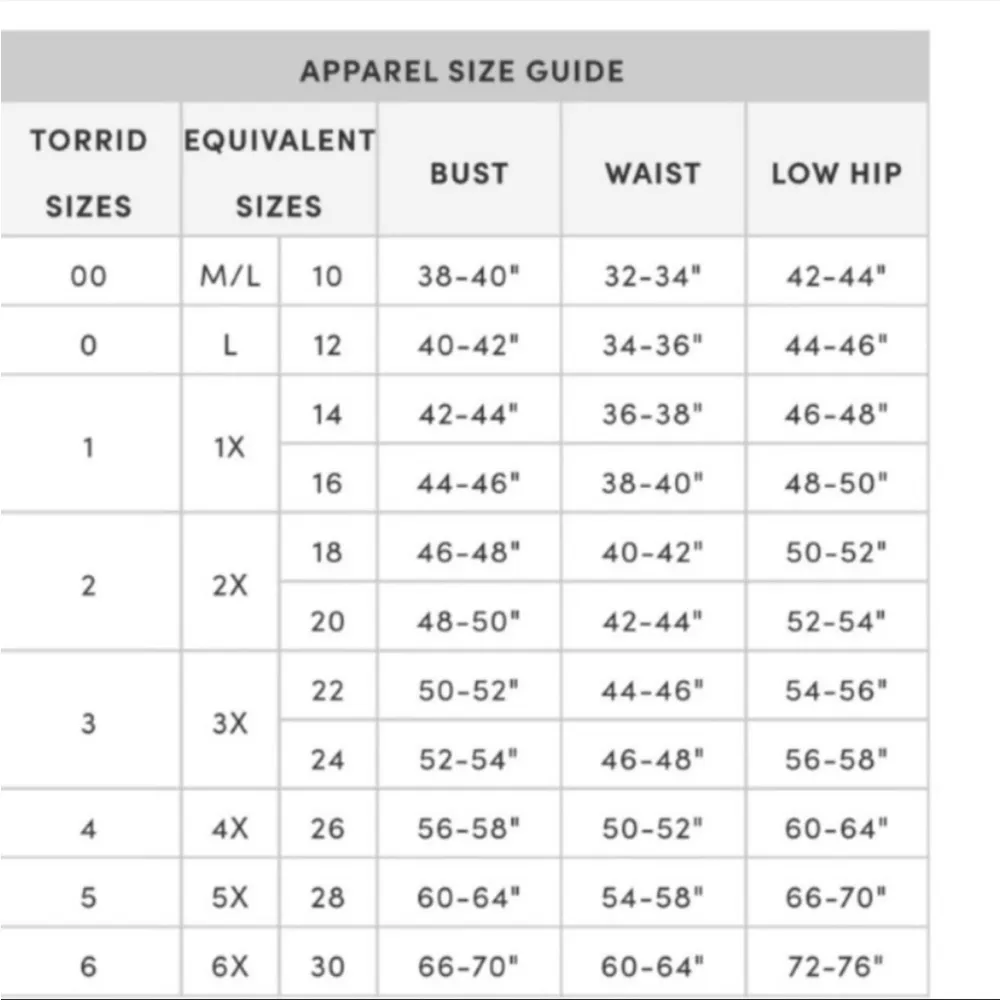Select the 3X equivalent size cell
Viewport: 1000px width, 1000px height.
coord(230,723)
